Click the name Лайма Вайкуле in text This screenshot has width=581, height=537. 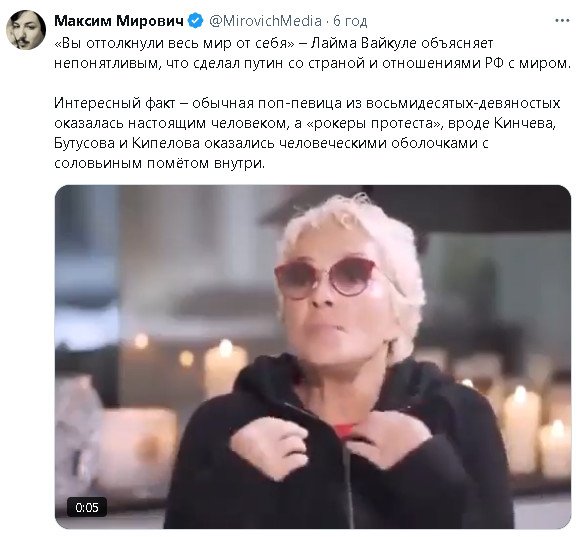tap(363, 43)
